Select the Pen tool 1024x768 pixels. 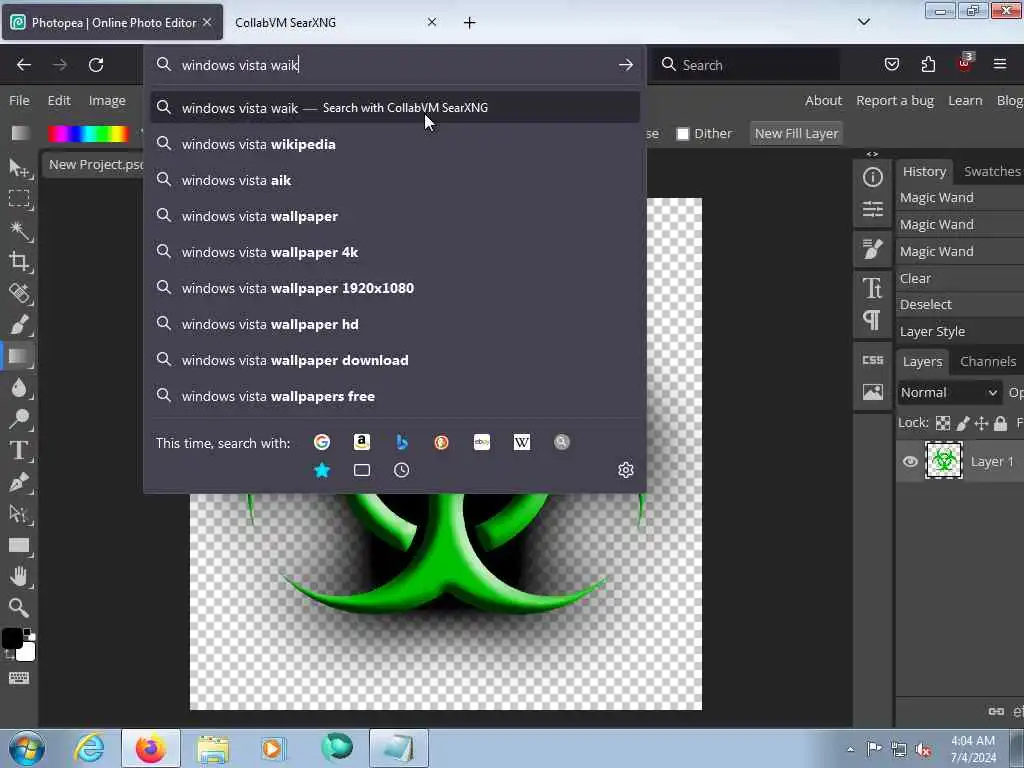tap(19, 482)
